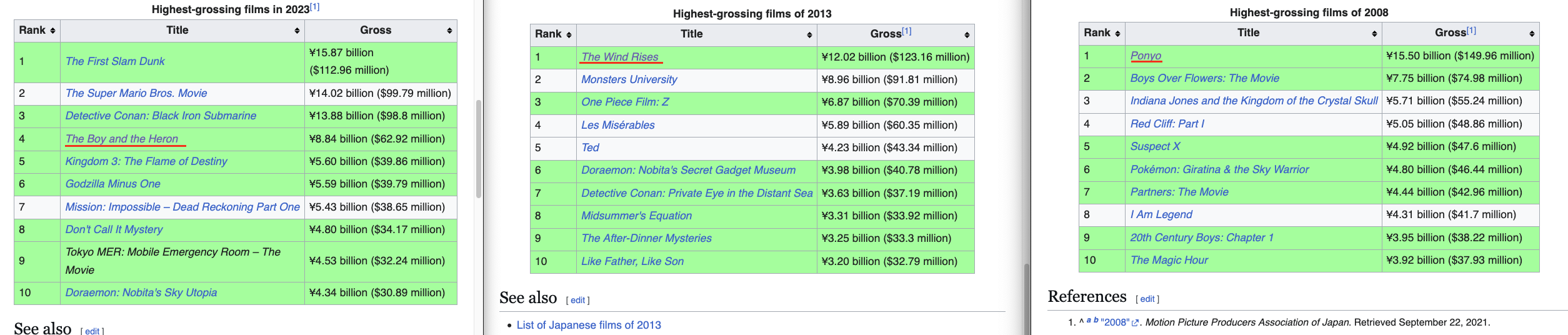The width and height of the screenshot is (1568, 335).
Task: Sort 2008 table by Rank arrows
Action: pos(1117,34)
